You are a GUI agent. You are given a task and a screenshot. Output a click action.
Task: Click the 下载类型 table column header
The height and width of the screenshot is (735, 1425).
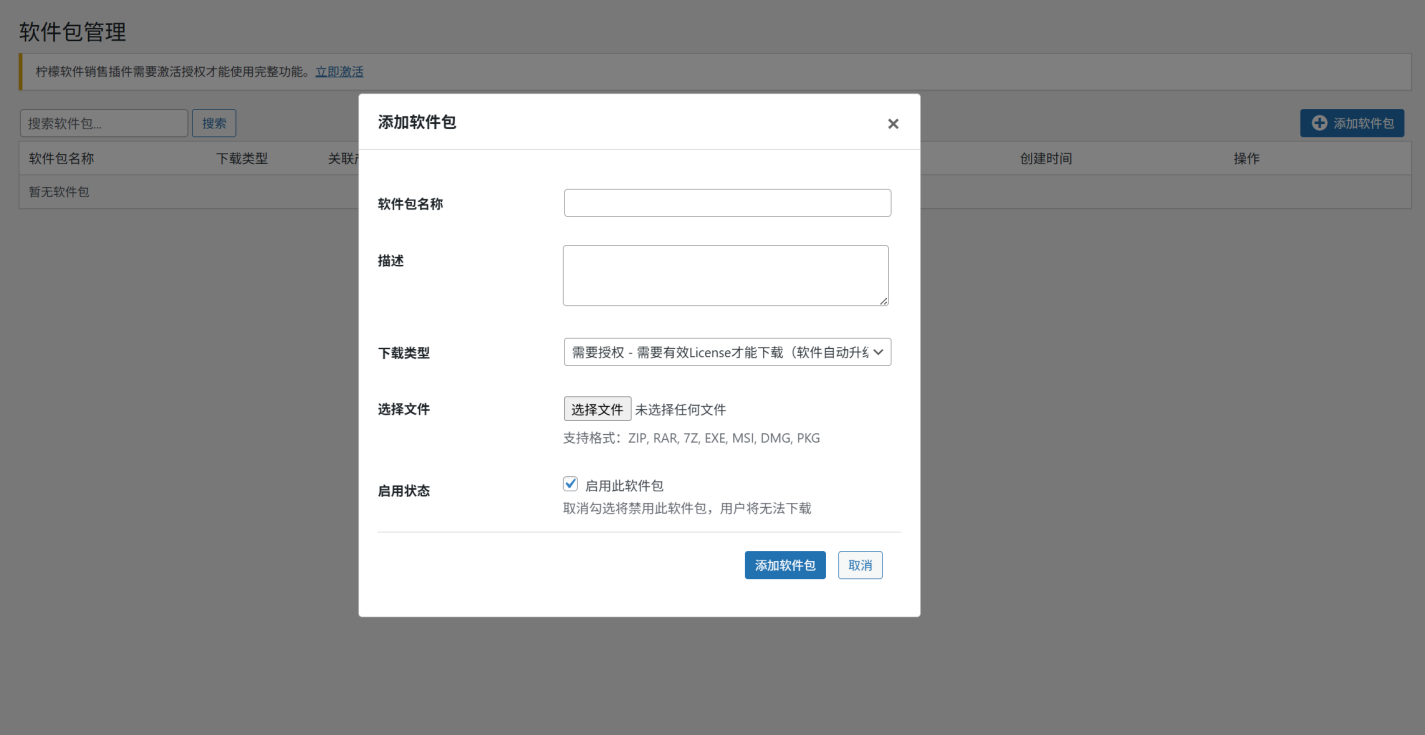(x=242, y=159)
